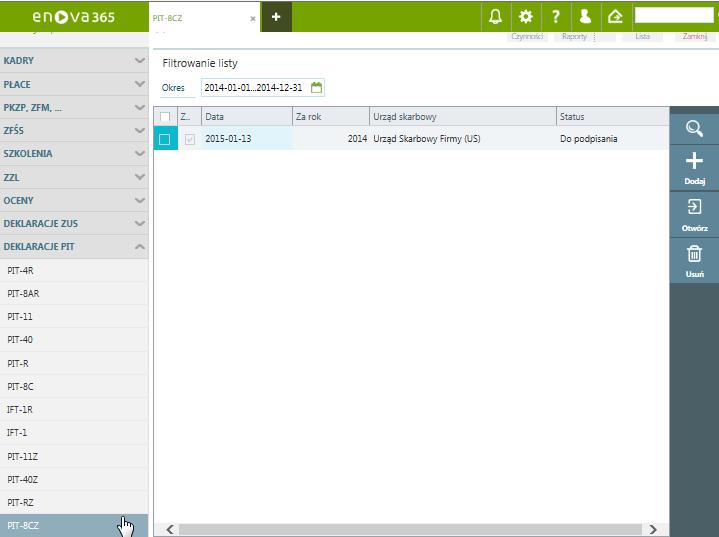Screen dimensions: 719x537
Task: Open settings gear icon in top bar
Action: pyautogui.click(x=525, y=17)
